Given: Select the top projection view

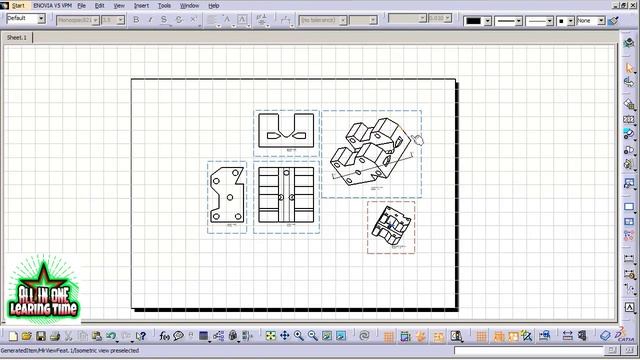Looking at the screenshot, I should [x=286, y=133].
